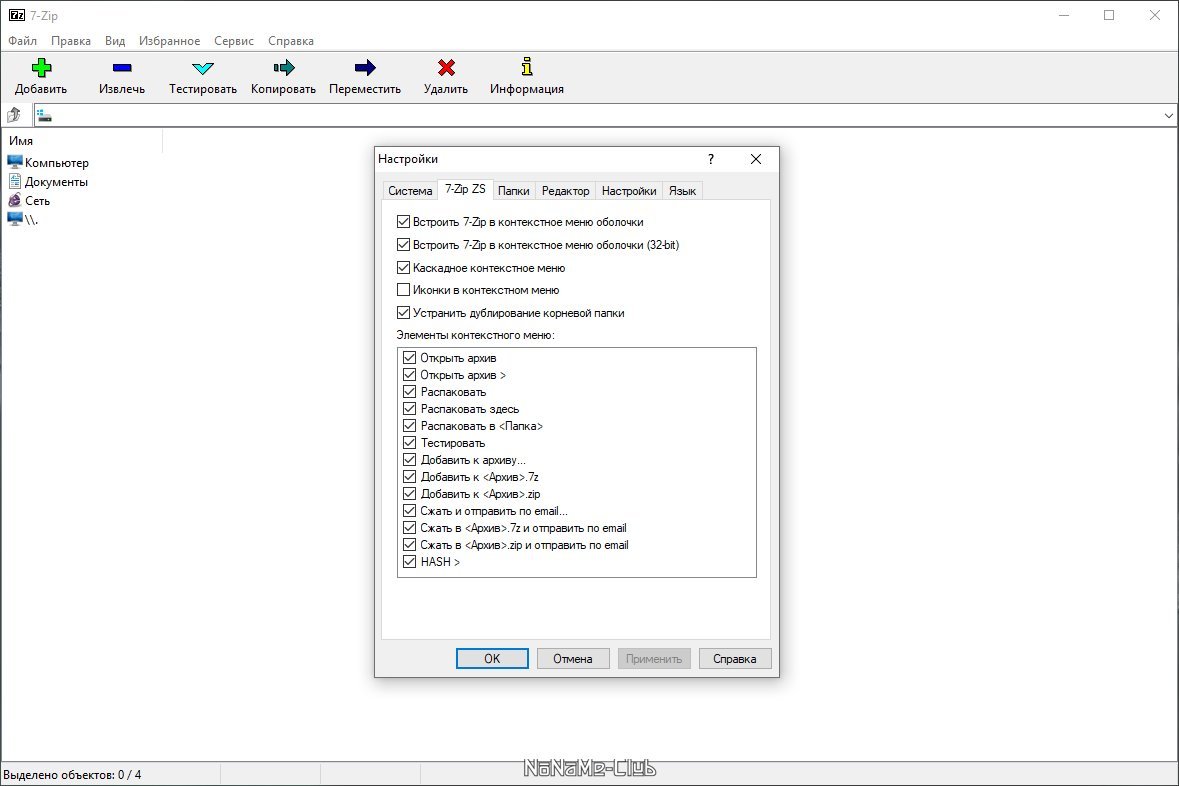Enable Иконки в контекстном меню
The image size is (1179, 786).
point(403,290)
